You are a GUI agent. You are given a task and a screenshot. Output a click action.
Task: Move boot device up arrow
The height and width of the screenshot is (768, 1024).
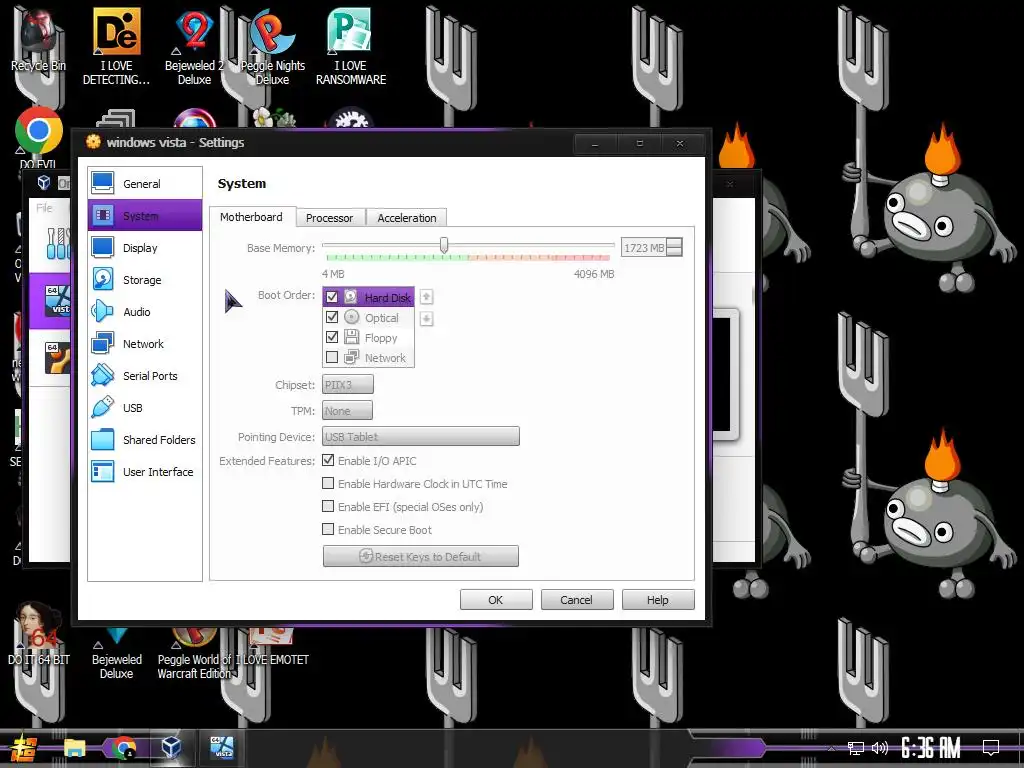click(x=426, y=297)
